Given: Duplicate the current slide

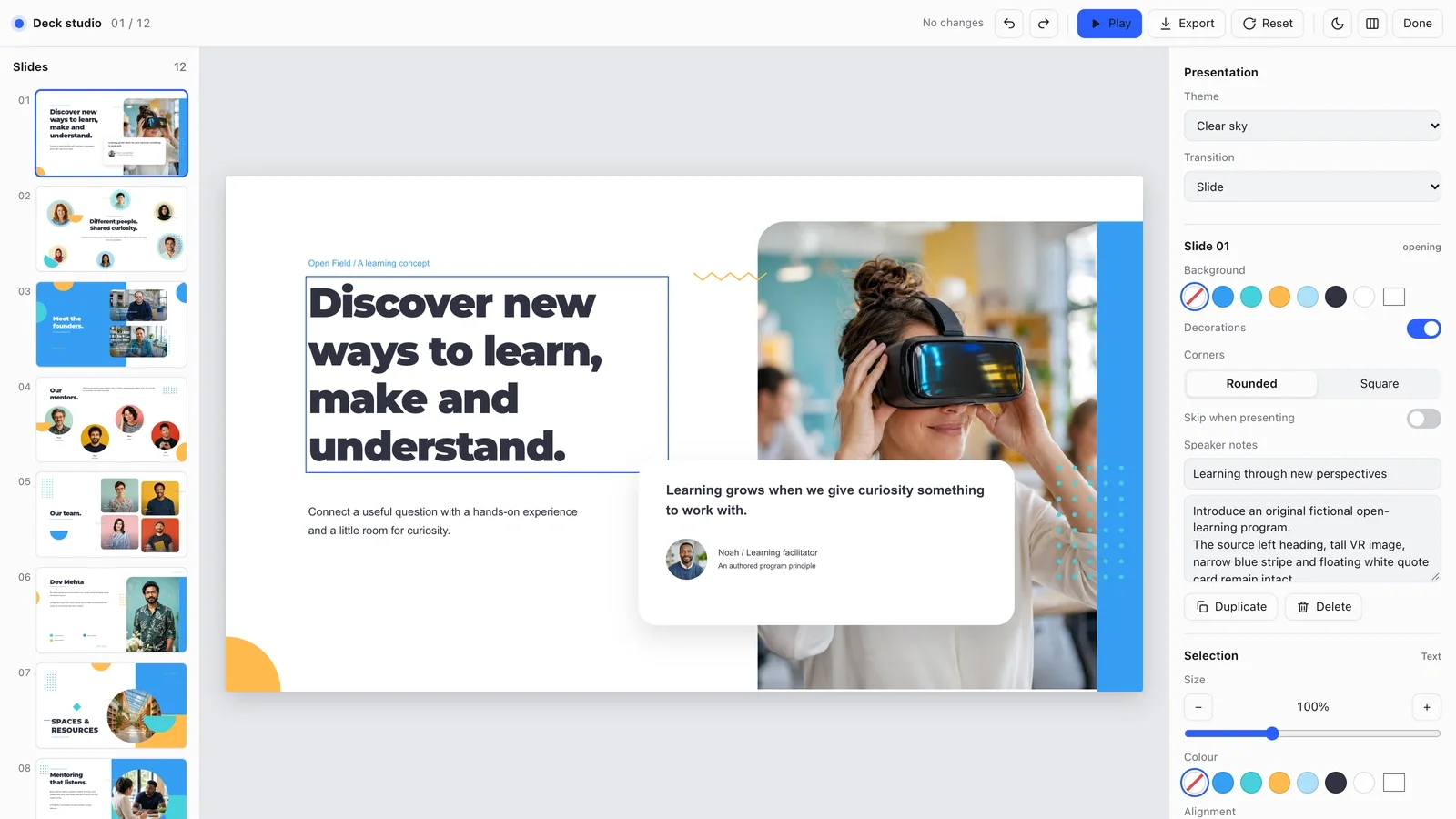Looking at the screenshot, I should tap(1231, 607).
